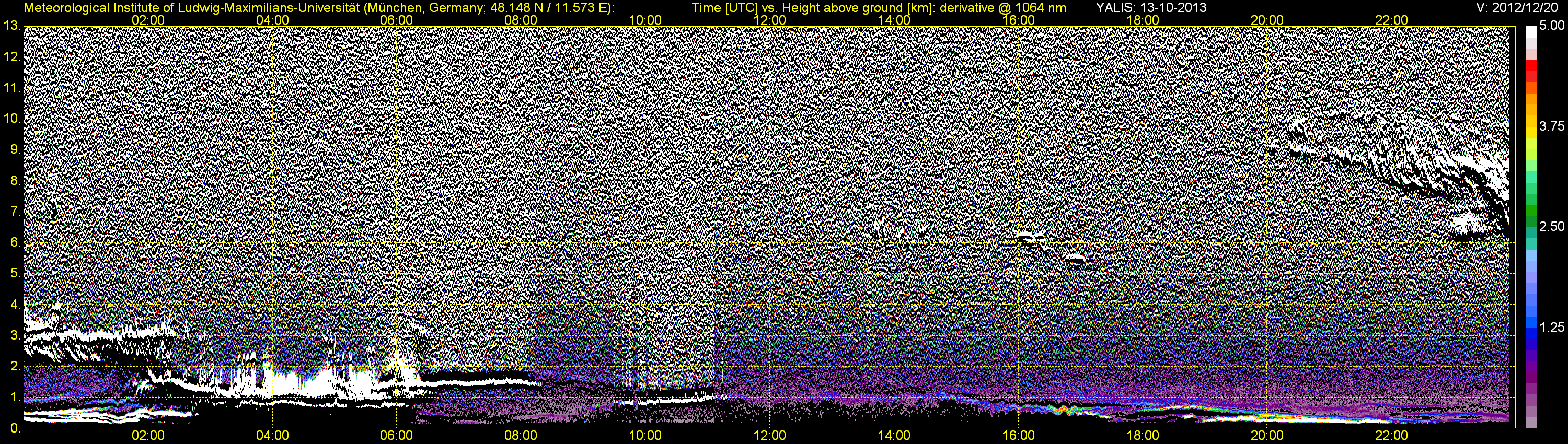The image size is (1568, 444).
Task: Select 10:00 on the bottom time axis
Action: point(645,436)
